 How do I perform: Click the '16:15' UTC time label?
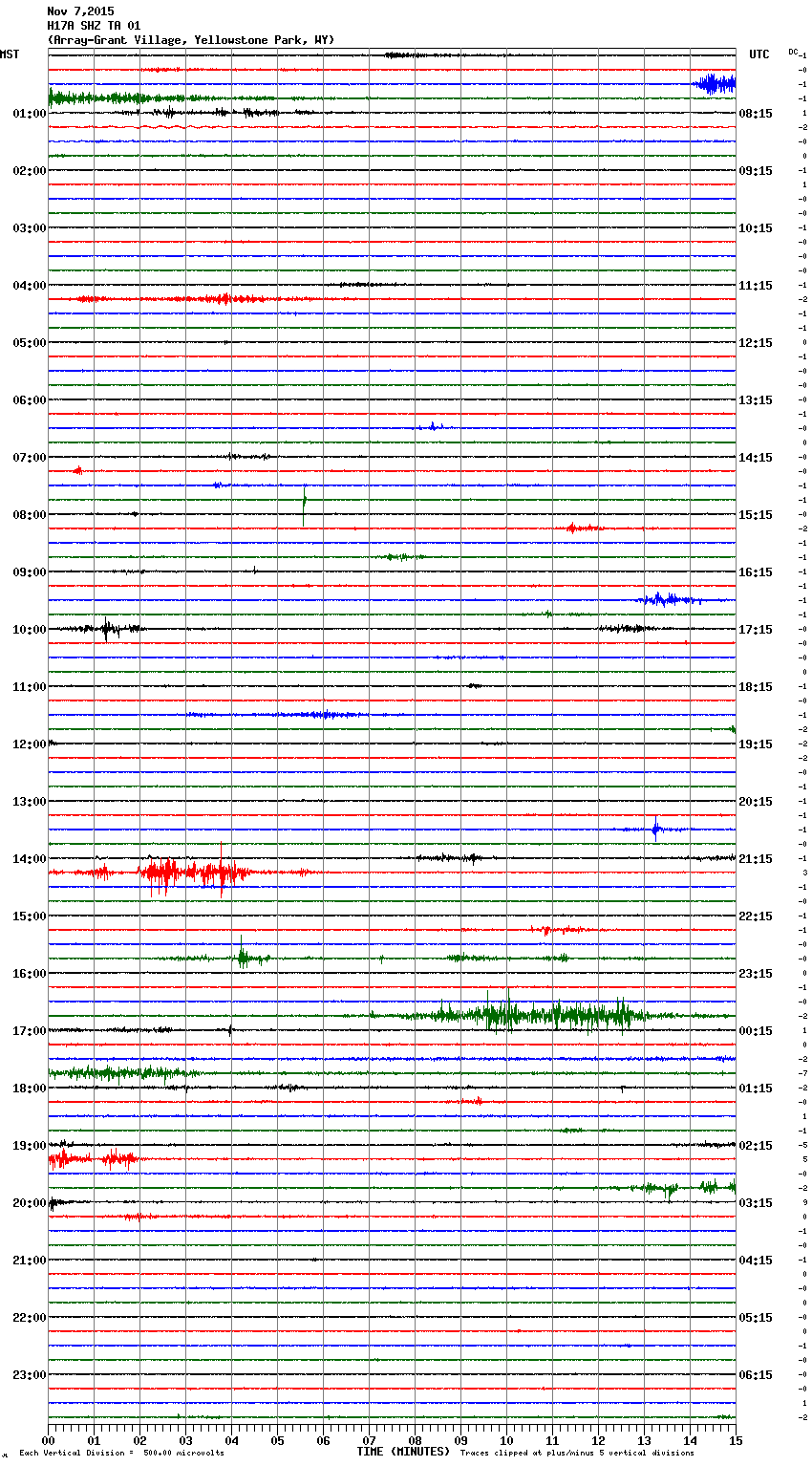tap(756, 572)
